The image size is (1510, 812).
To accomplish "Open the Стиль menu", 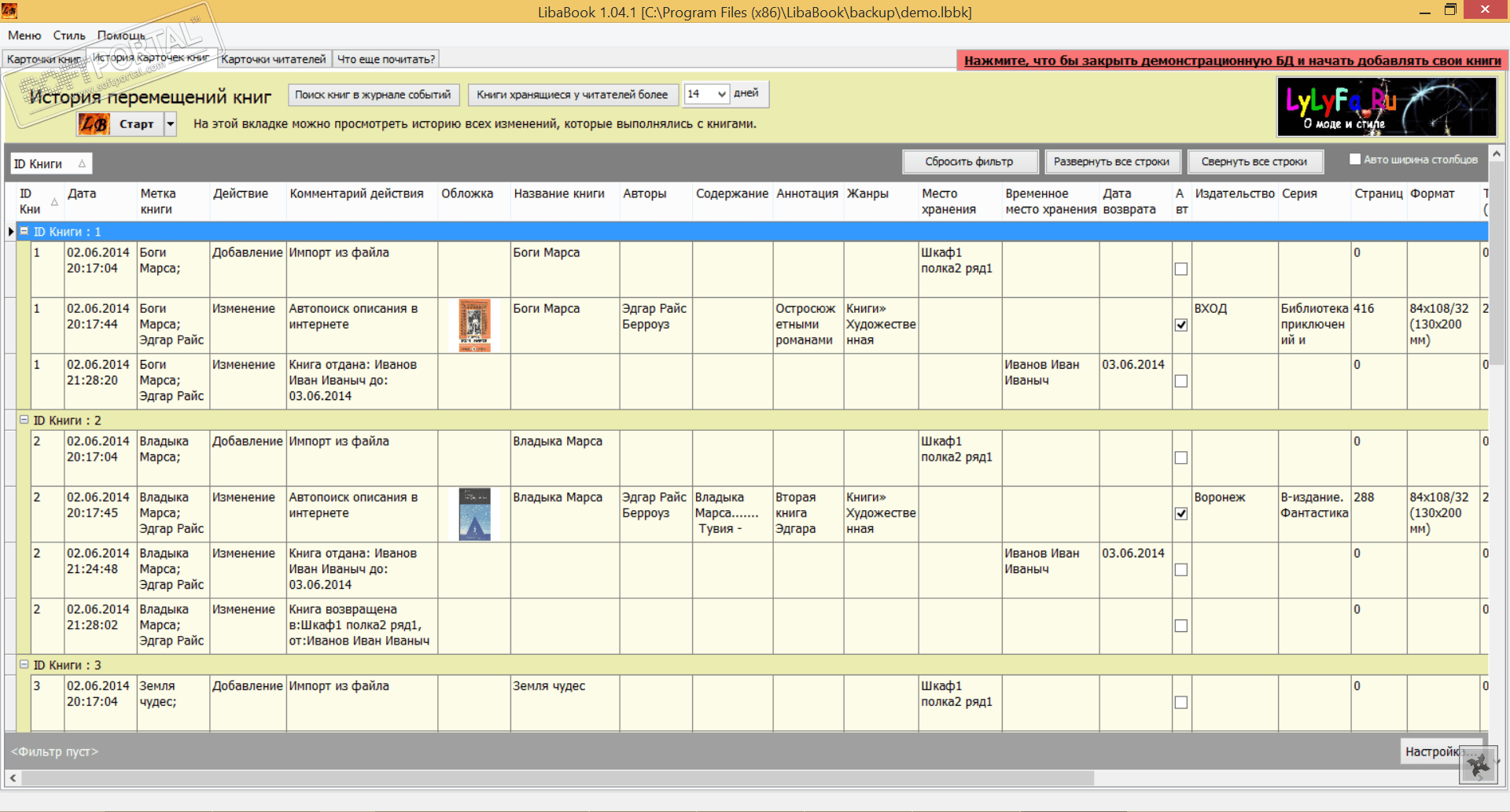I will click(x=69, y=35).
